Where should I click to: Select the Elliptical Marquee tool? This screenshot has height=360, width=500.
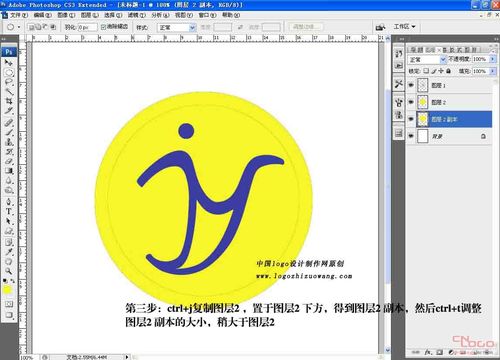pos(9,72)
